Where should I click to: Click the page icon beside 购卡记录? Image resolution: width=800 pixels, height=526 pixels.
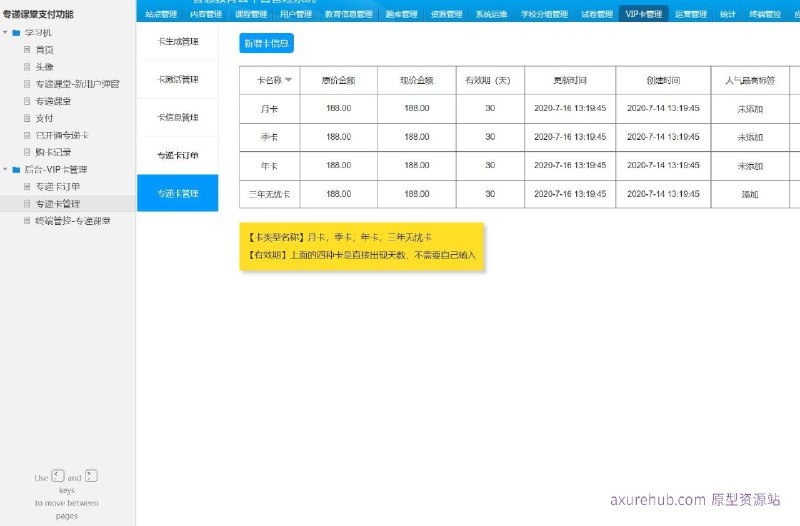point(27,152)
